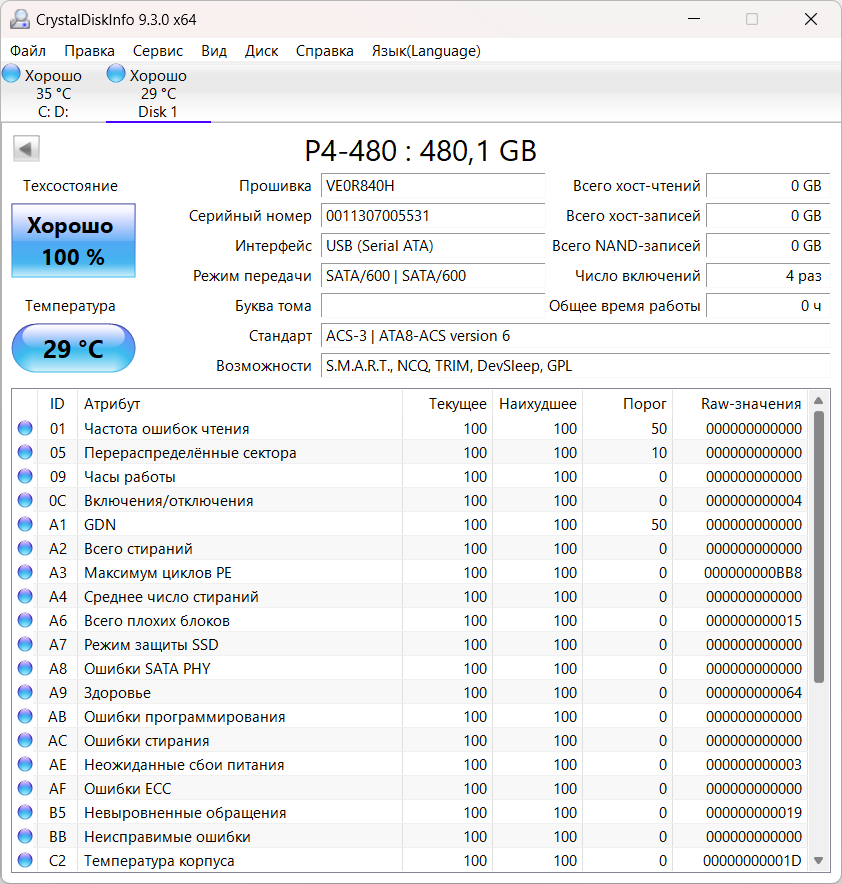Click the Порог column header
The height and width of the screenshot is (884, 842).
628,404
